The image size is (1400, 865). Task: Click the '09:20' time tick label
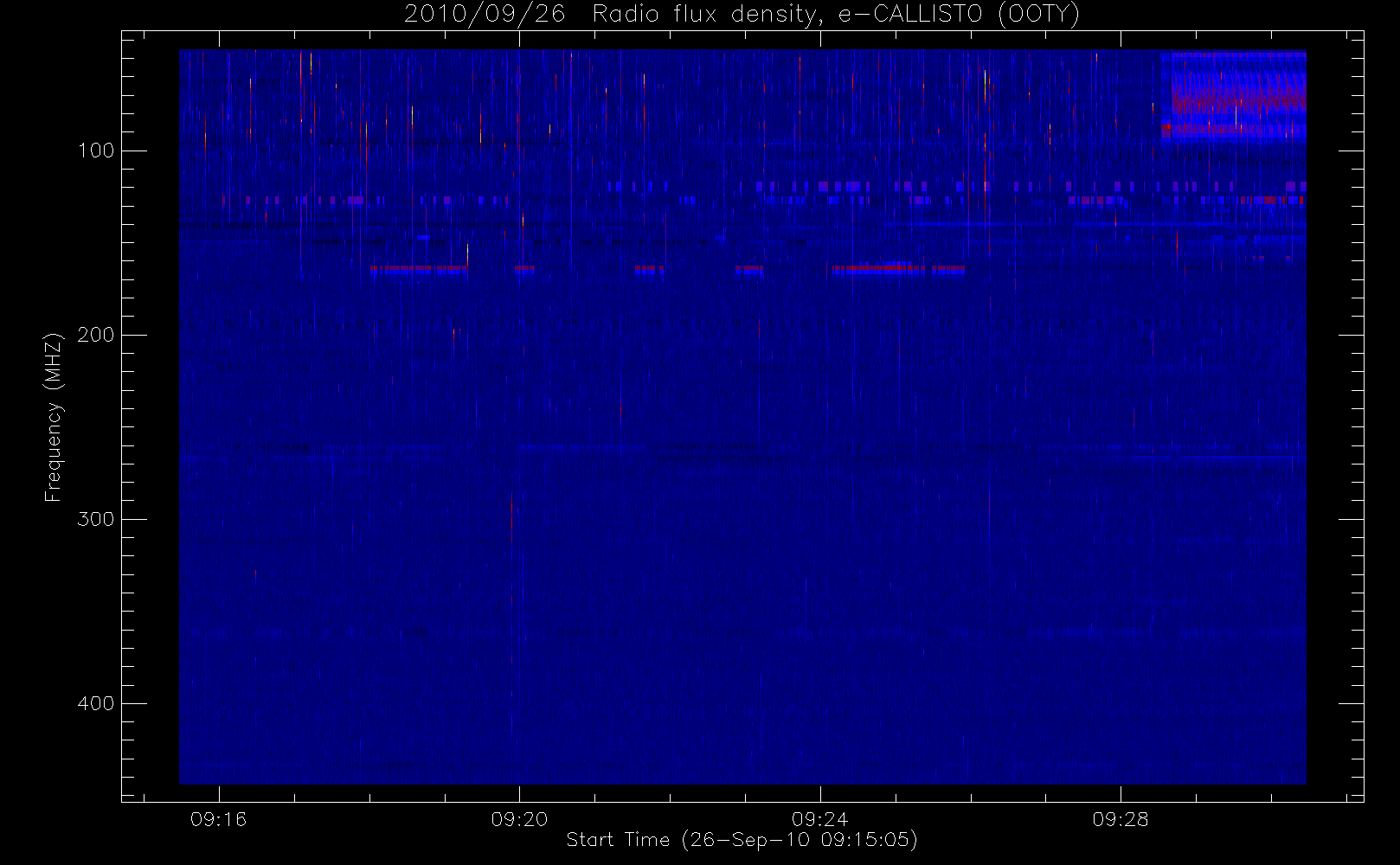click(x=519, y=819)
